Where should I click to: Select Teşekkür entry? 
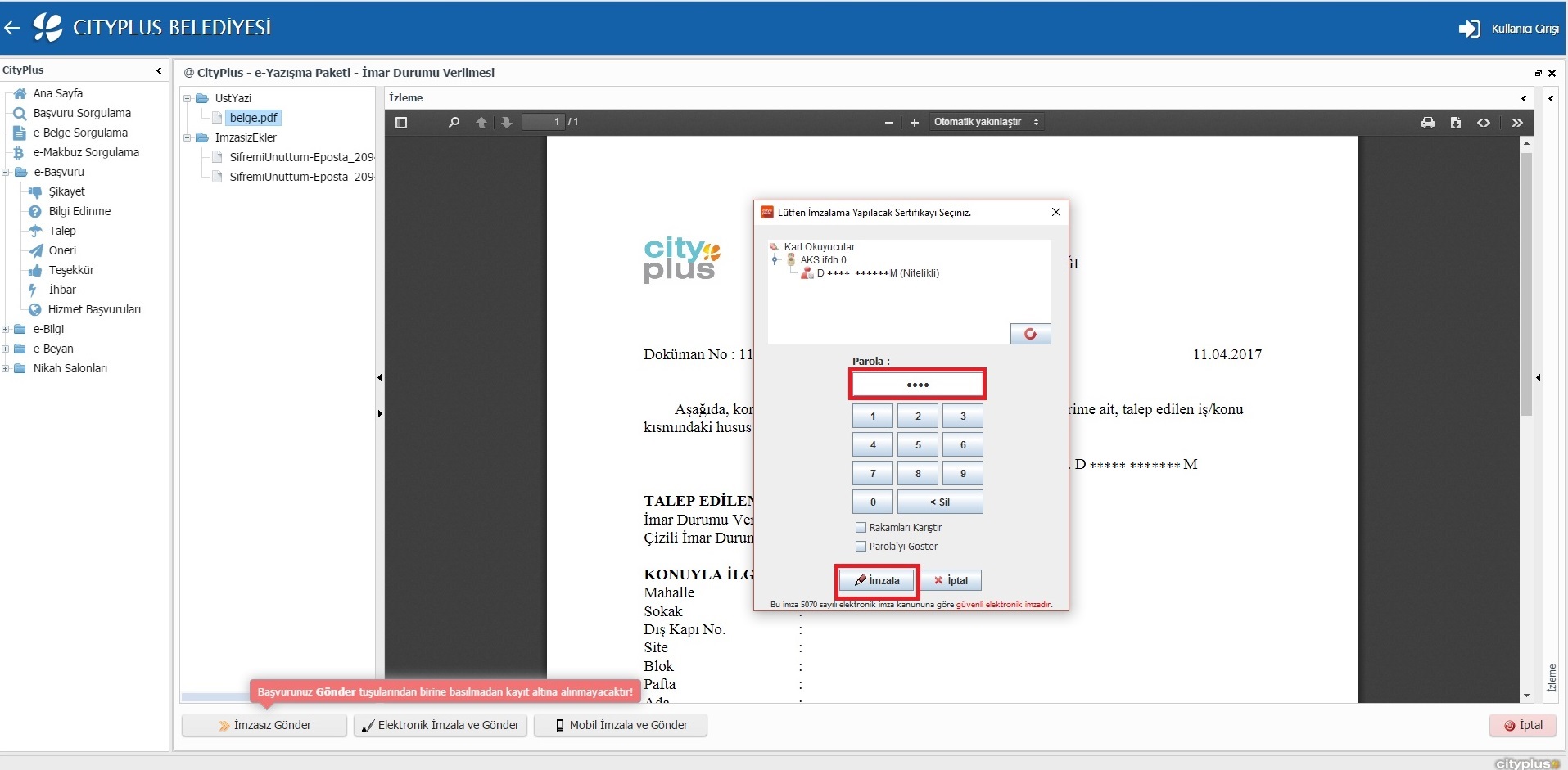pos(71,270)
